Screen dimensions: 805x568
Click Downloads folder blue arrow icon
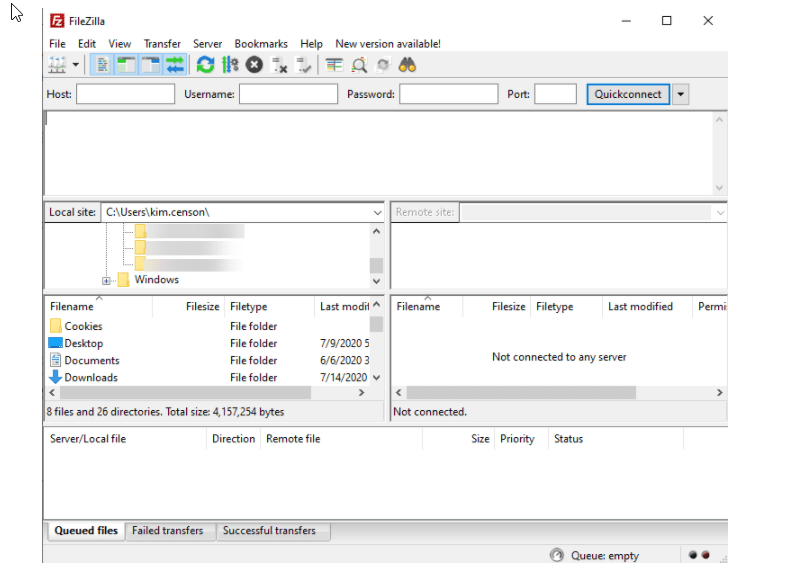pos(55,377)
